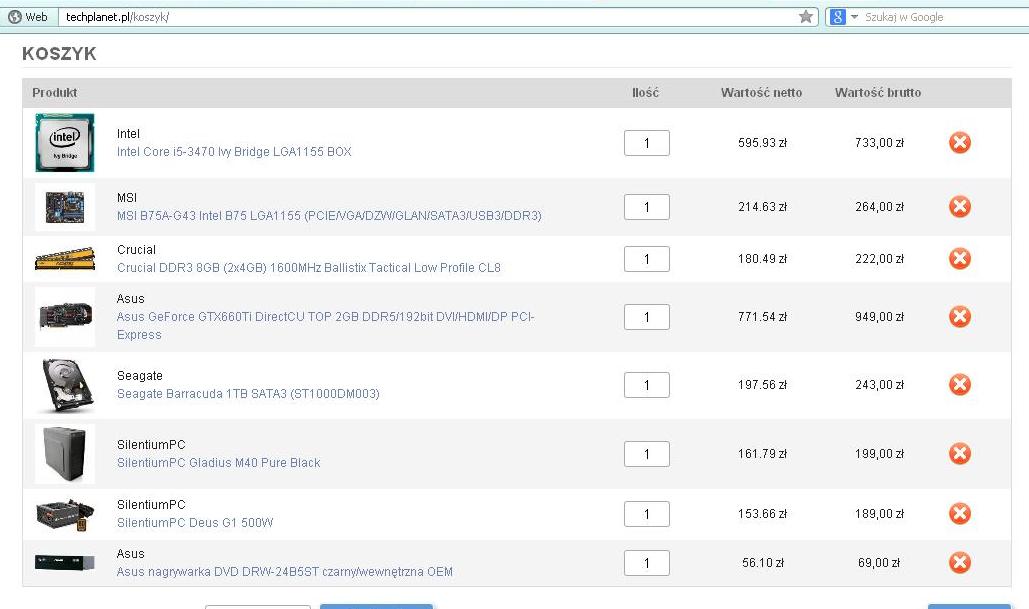Open Crucial Ballistix RAM thumbnail
The width and height of the screenshot is (1029, 609).
pyautogui.click(x=65, y=259)
